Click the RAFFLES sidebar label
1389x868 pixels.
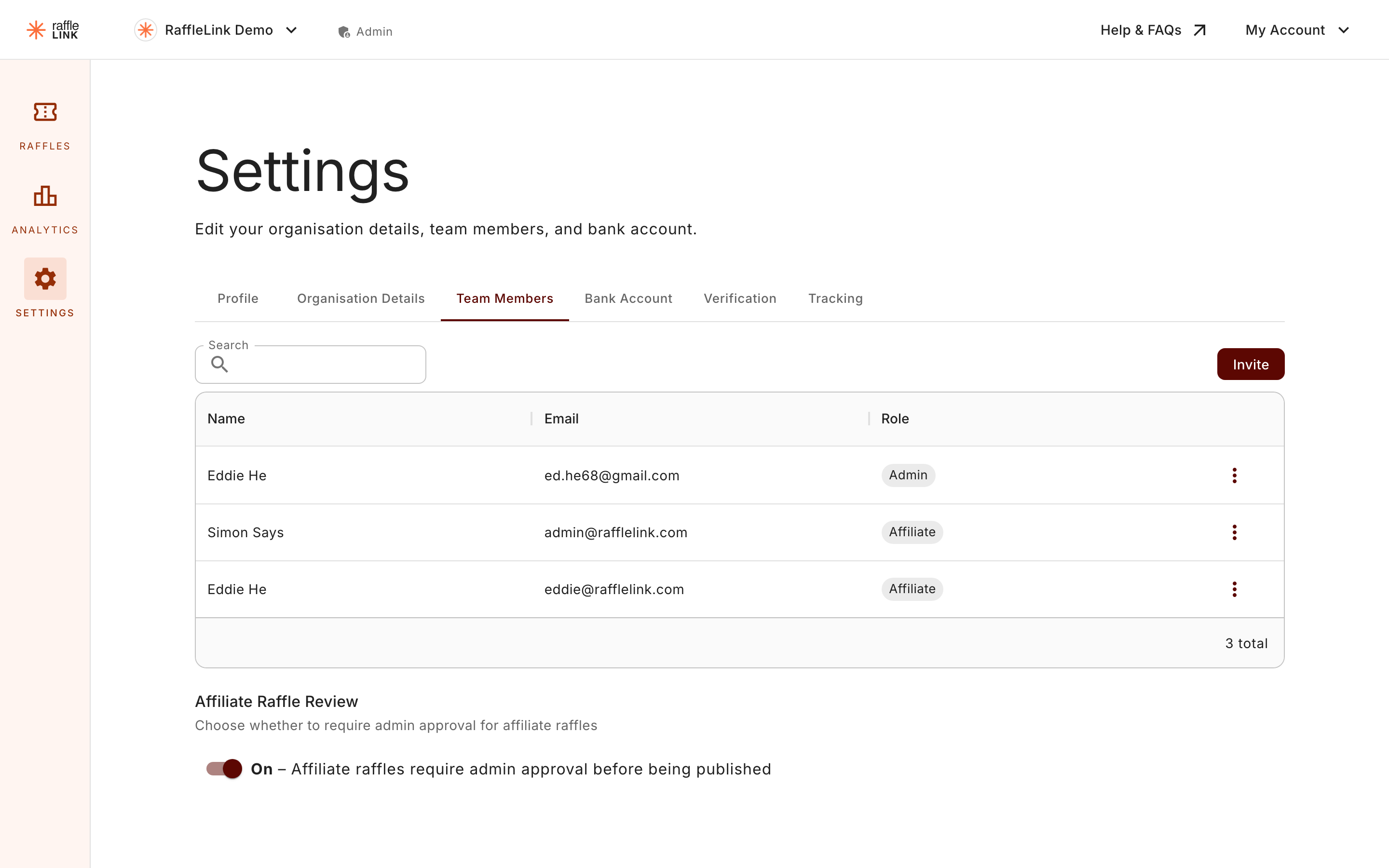[x=45, y=147]
